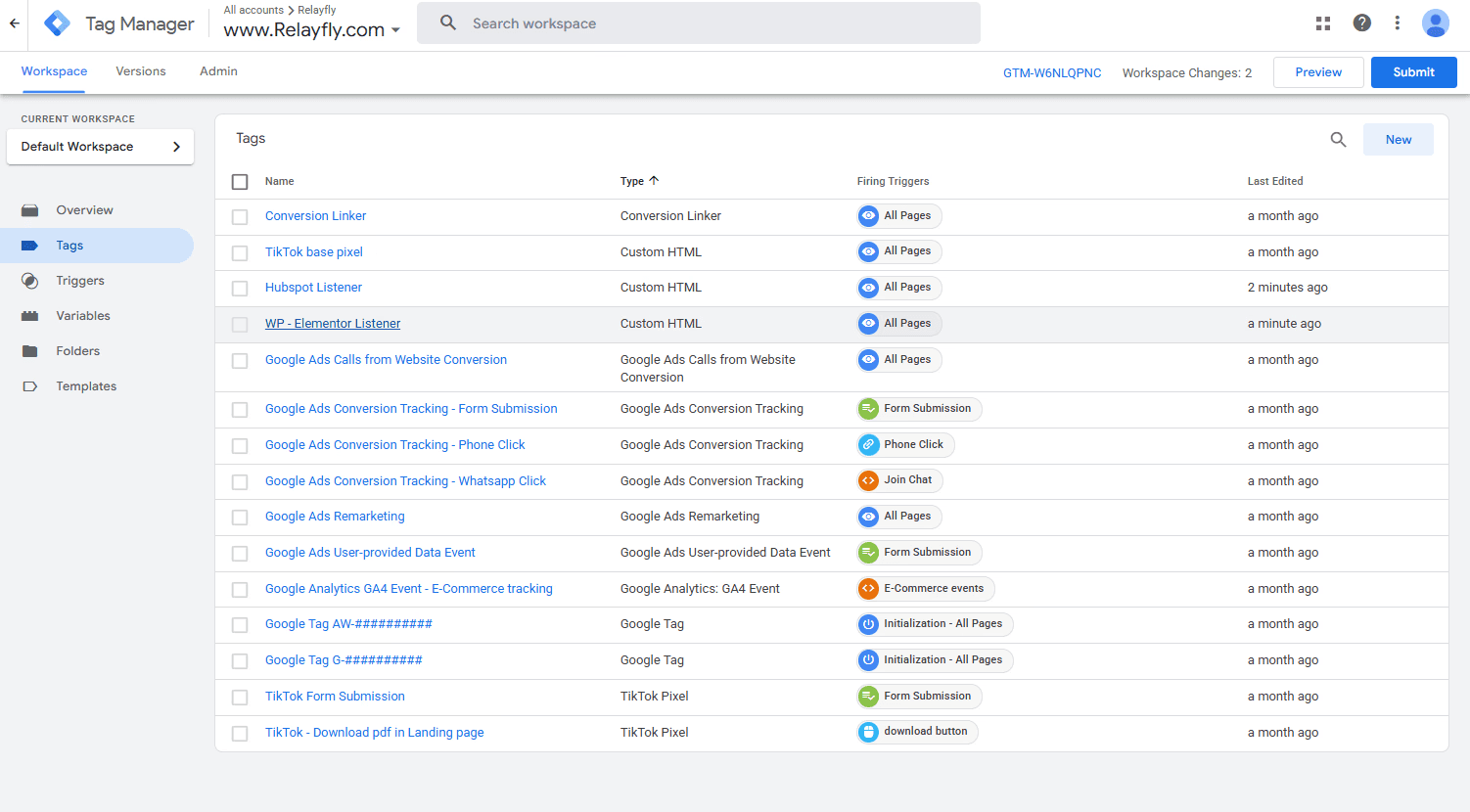Click the Preview button
The width and height of the screenshot is (1470, 812).
(x=1318, y=72)
